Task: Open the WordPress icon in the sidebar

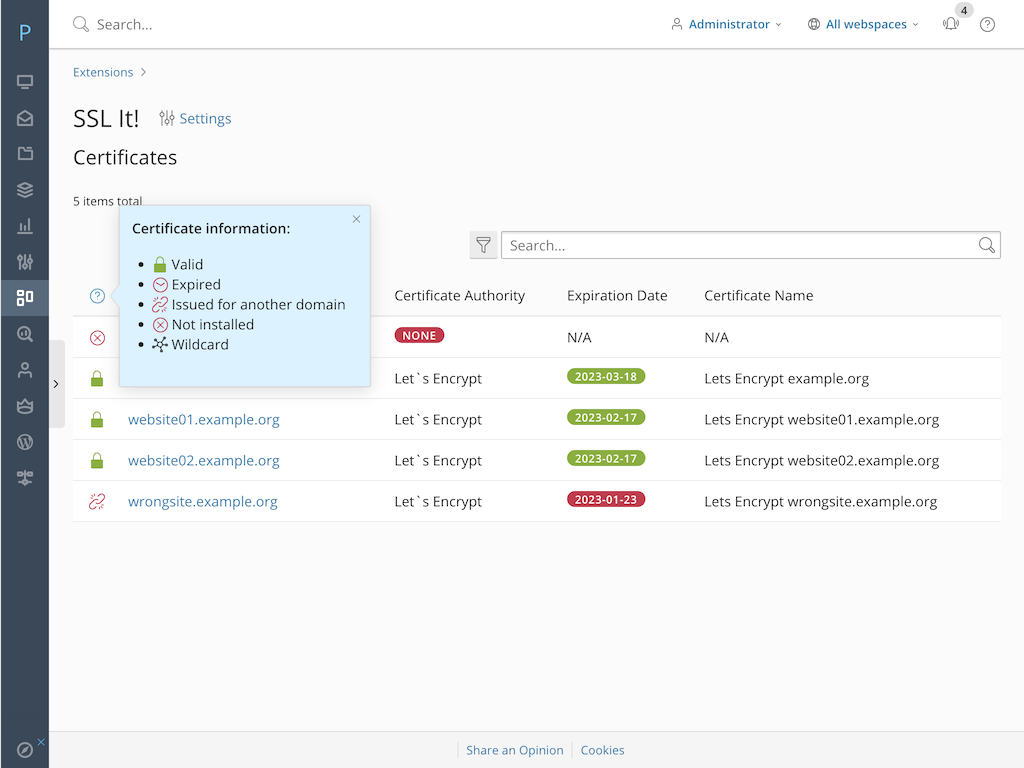Action: tap(25, 442)
